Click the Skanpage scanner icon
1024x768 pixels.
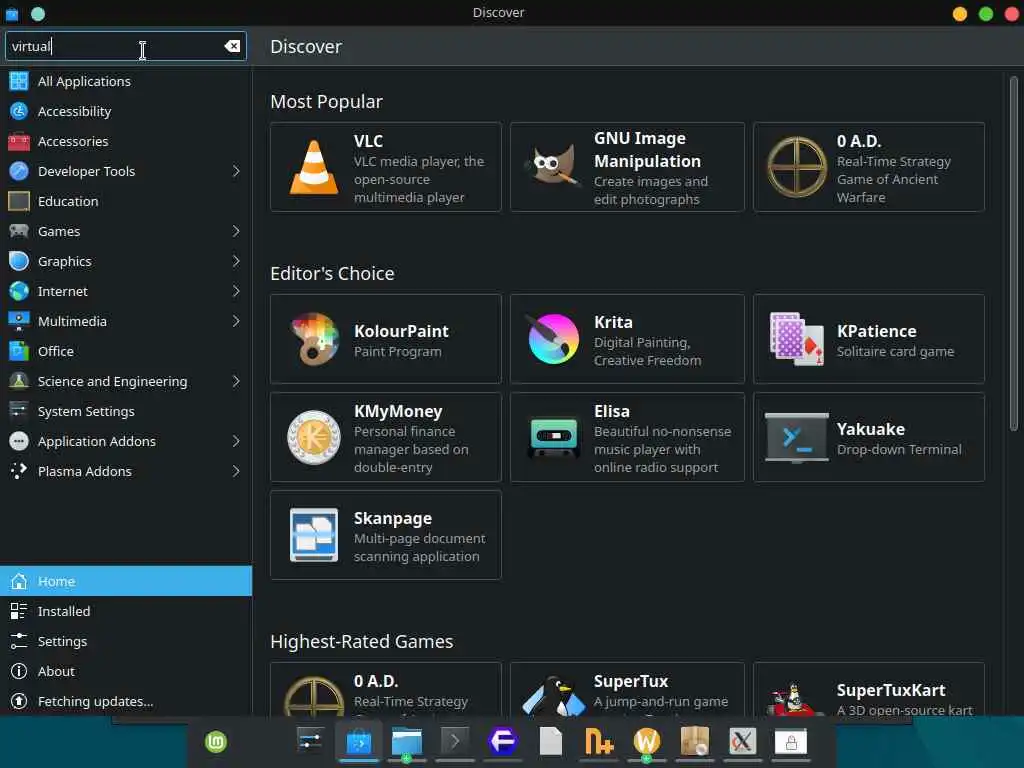coord(314,535)
